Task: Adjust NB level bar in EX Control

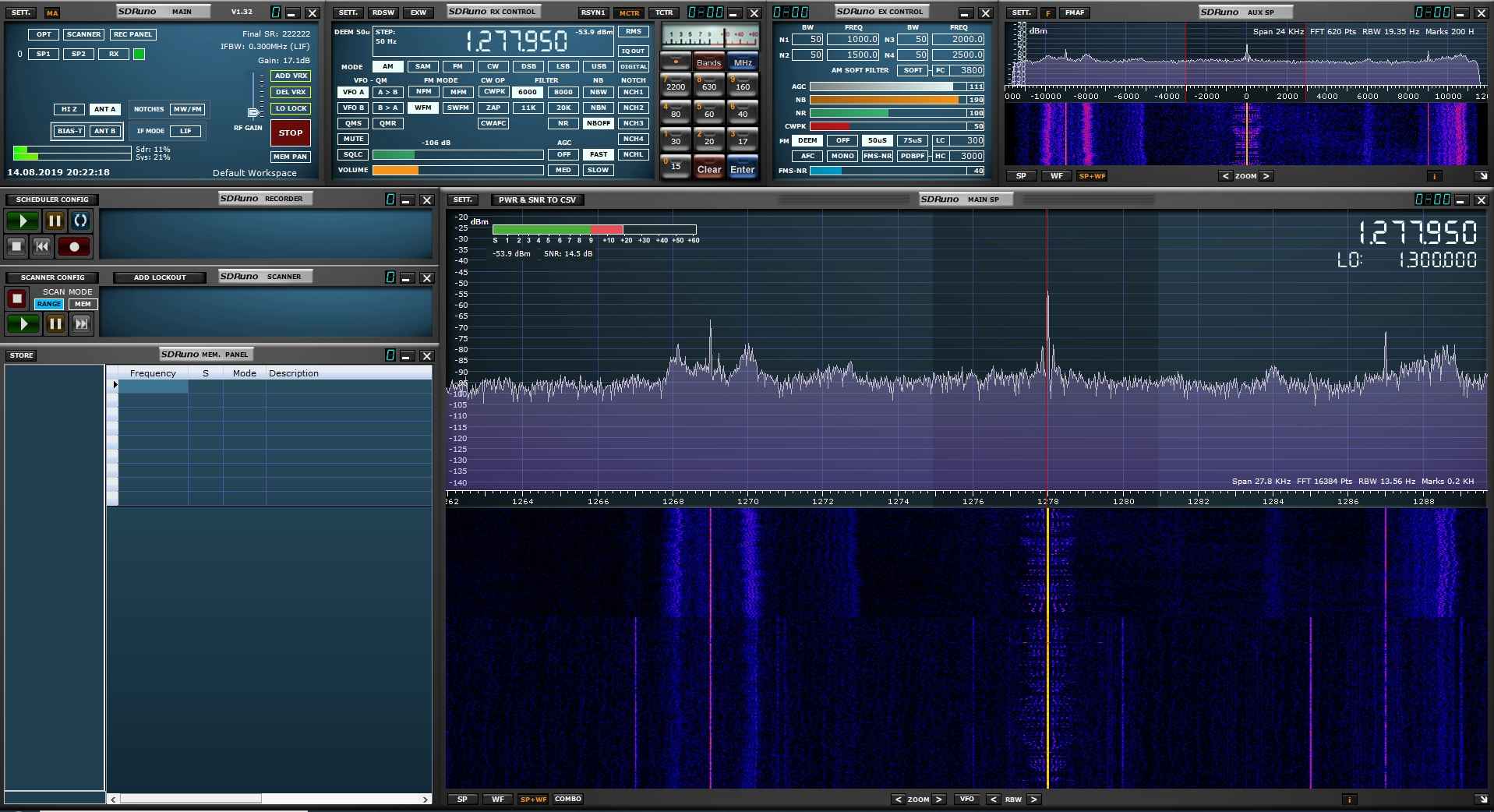Action: (888, 100)
